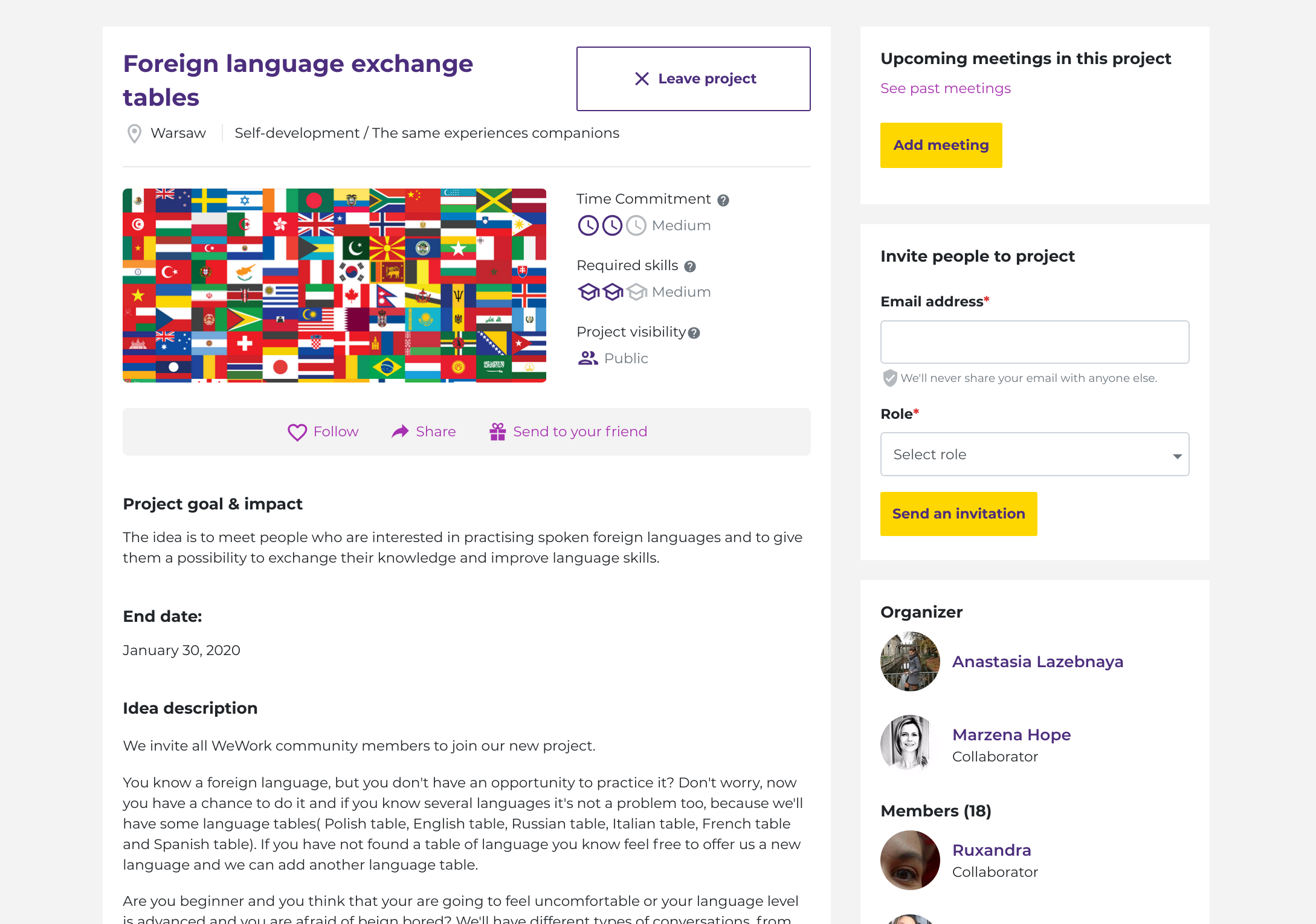The image size is (1316, 924).
Task: Open Ruxandra's profile link
Action: [x=992, y=850]
